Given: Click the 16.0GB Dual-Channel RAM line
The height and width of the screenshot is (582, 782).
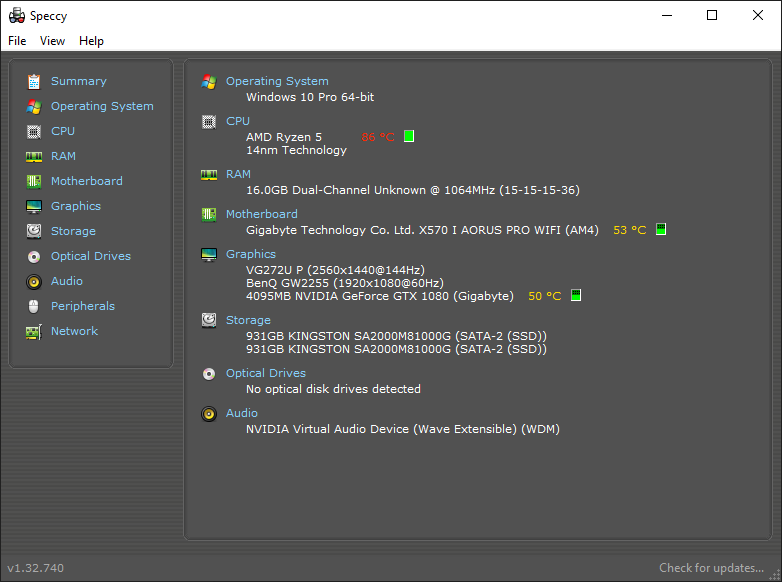Looking at the screenshot, I should [413, 190].
